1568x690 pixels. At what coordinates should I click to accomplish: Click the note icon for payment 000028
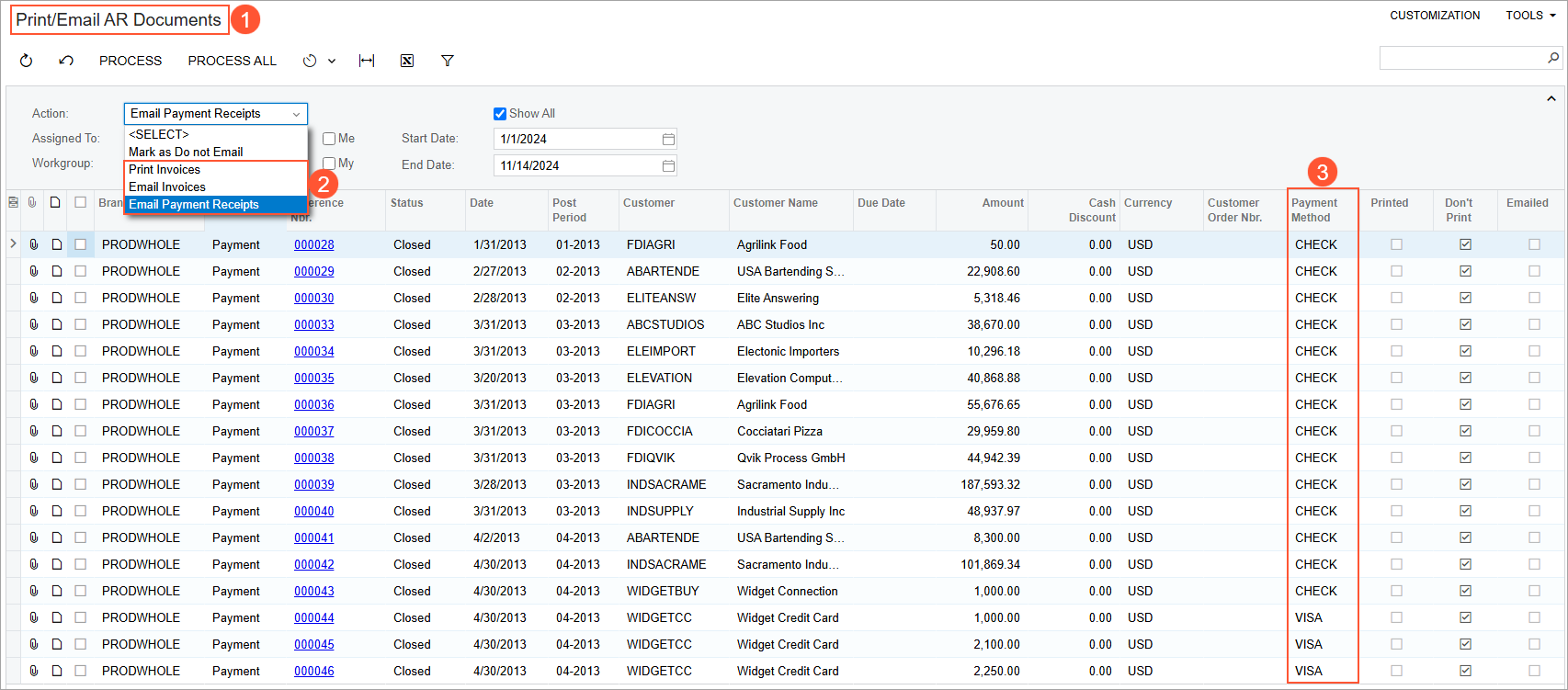tap(56, 244)
